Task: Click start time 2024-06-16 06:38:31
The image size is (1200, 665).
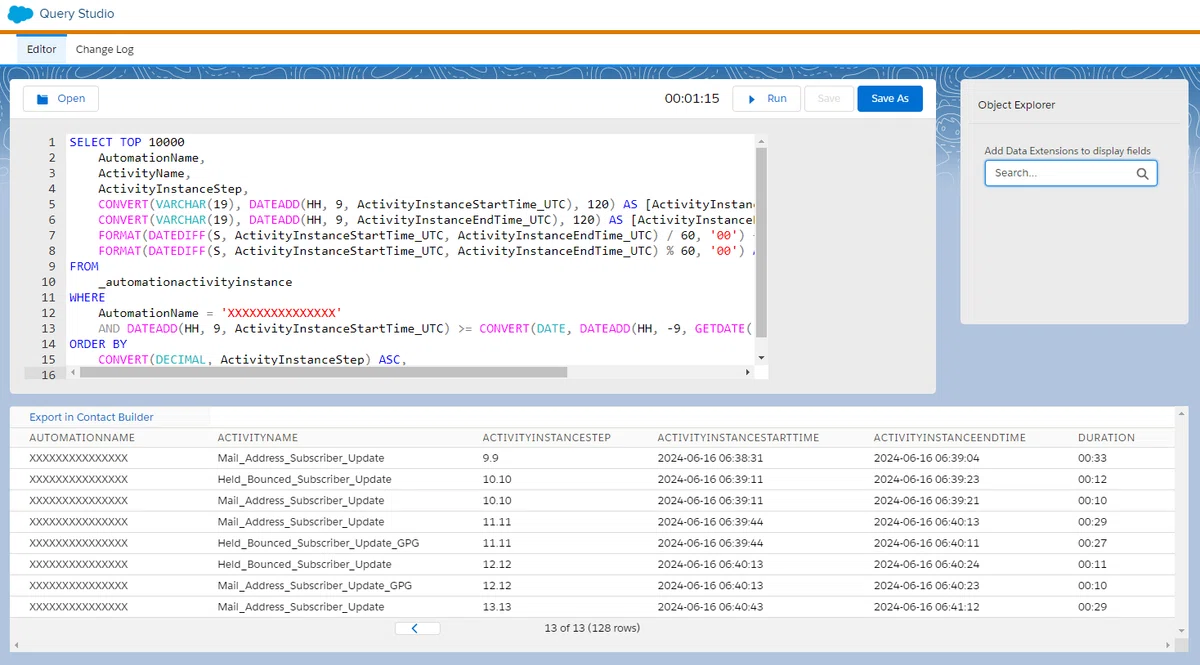Action: coord(711,459)
